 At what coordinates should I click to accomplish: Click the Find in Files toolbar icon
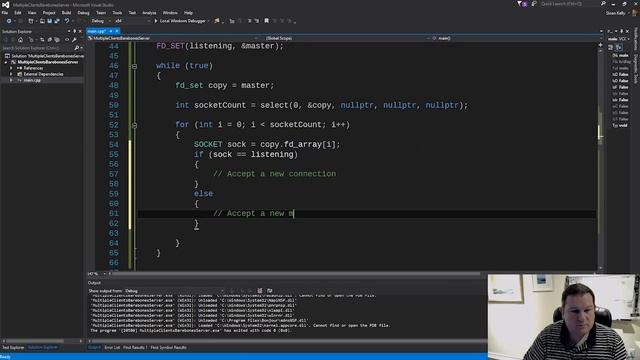(217, 21)
